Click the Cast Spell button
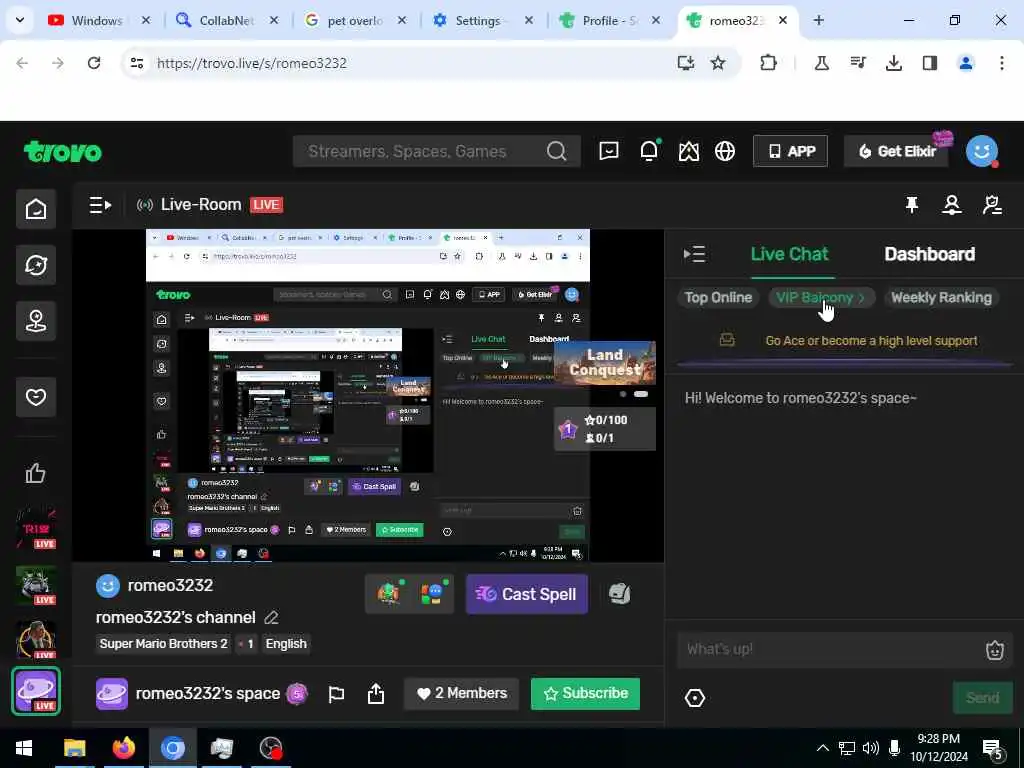Screen dimensions: 1024x768 (526, 594)
